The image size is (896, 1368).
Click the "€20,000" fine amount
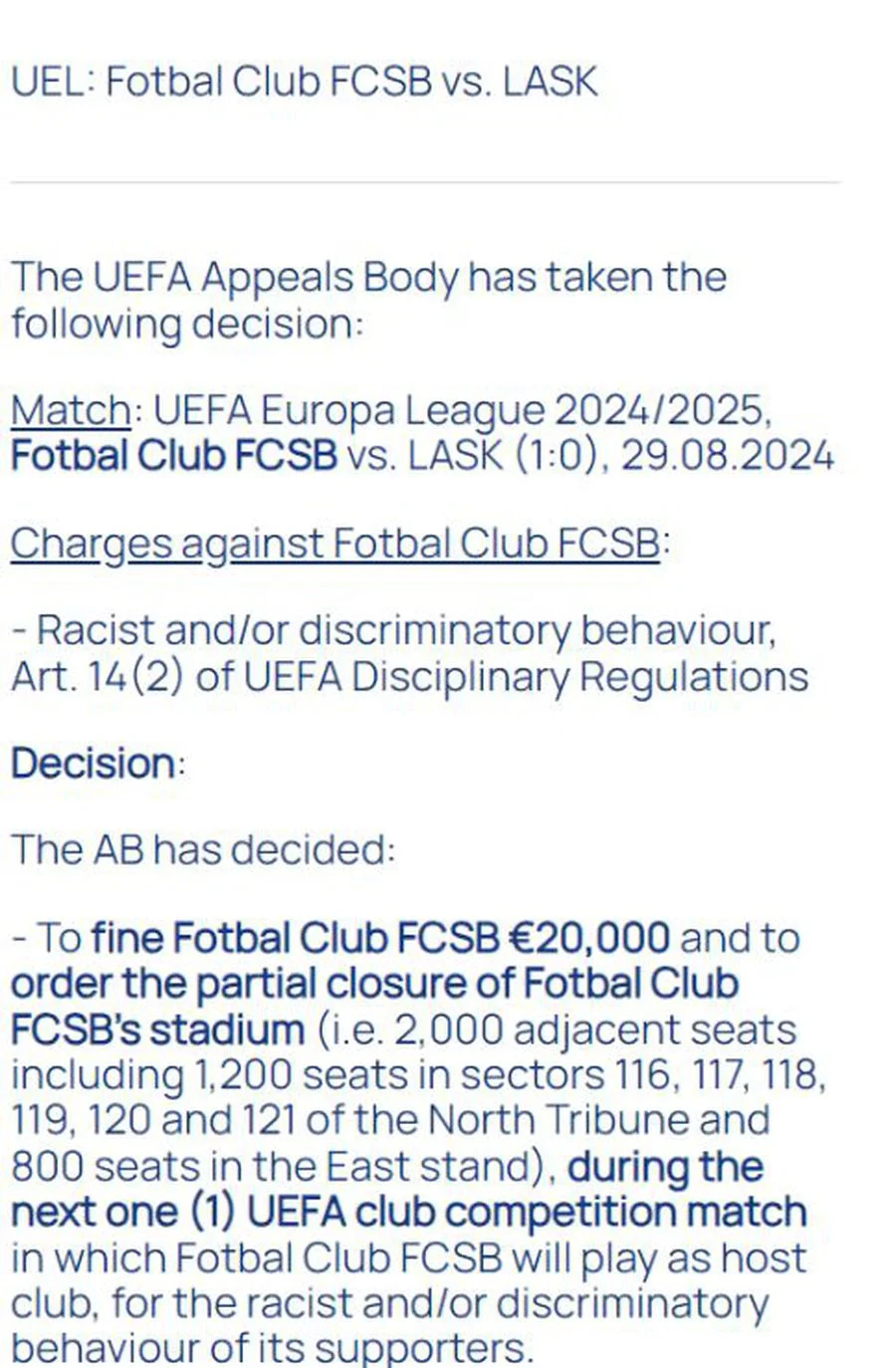point(589,938)
